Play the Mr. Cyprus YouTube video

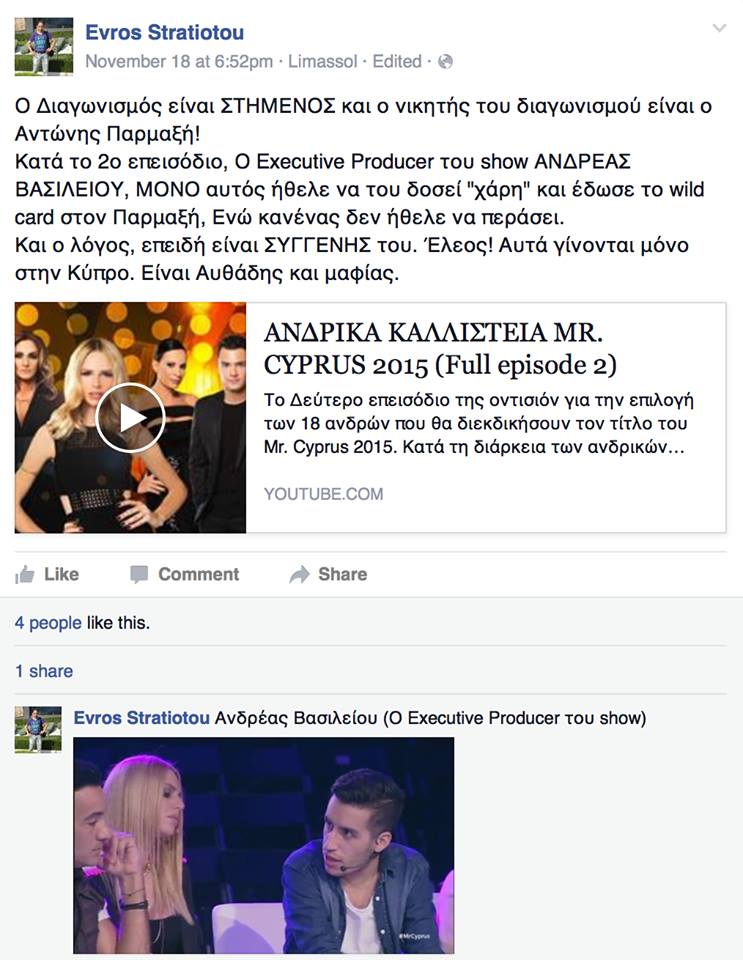coord(130,418)
